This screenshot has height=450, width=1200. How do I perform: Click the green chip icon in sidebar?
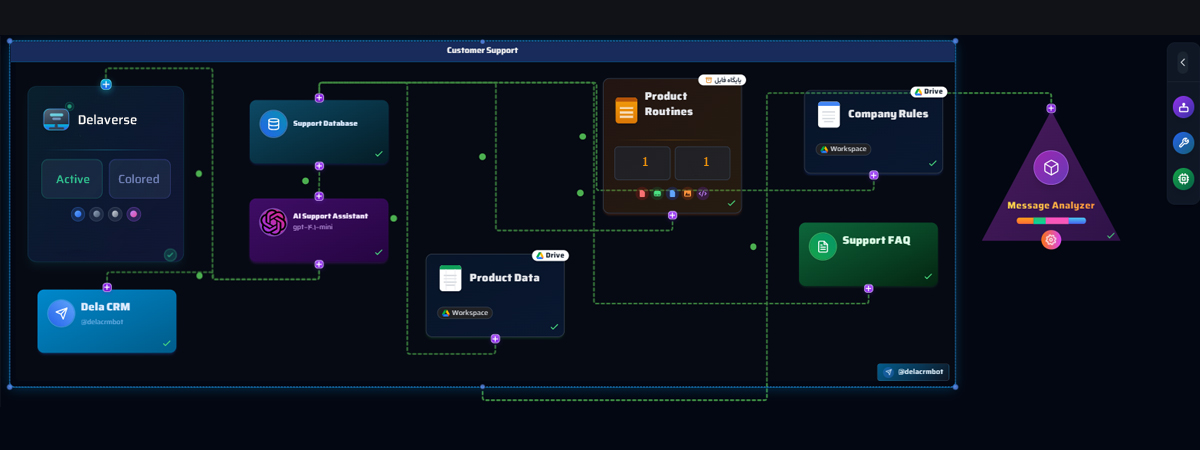point(1183,179)
